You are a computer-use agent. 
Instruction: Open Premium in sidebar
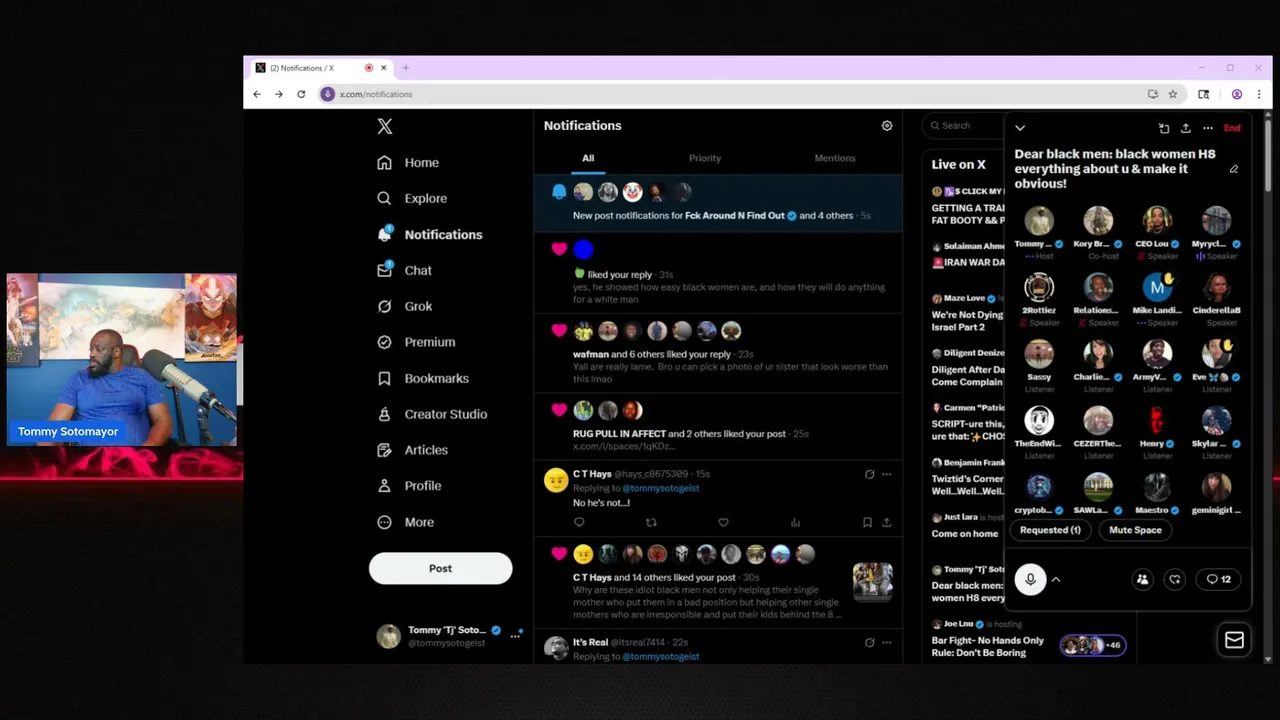coord(416,342)
